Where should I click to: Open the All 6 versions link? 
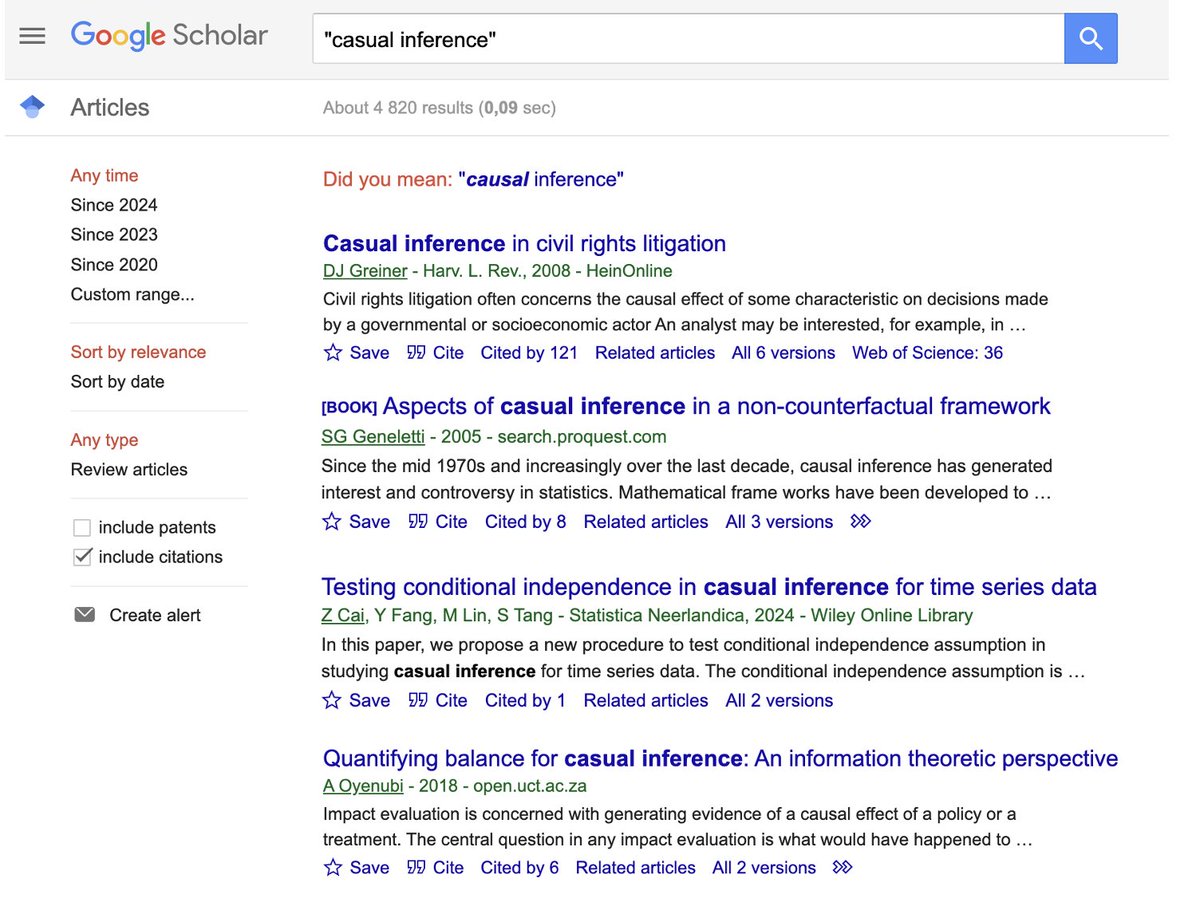coord(784,353)
